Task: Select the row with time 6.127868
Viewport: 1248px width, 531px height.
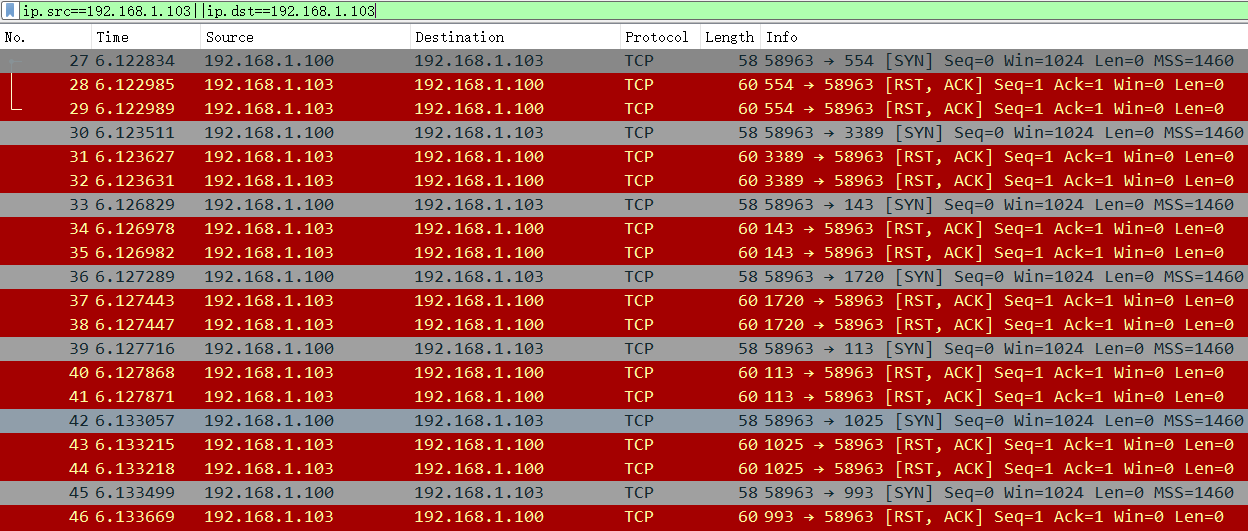Action: click(x=624, y=373)
